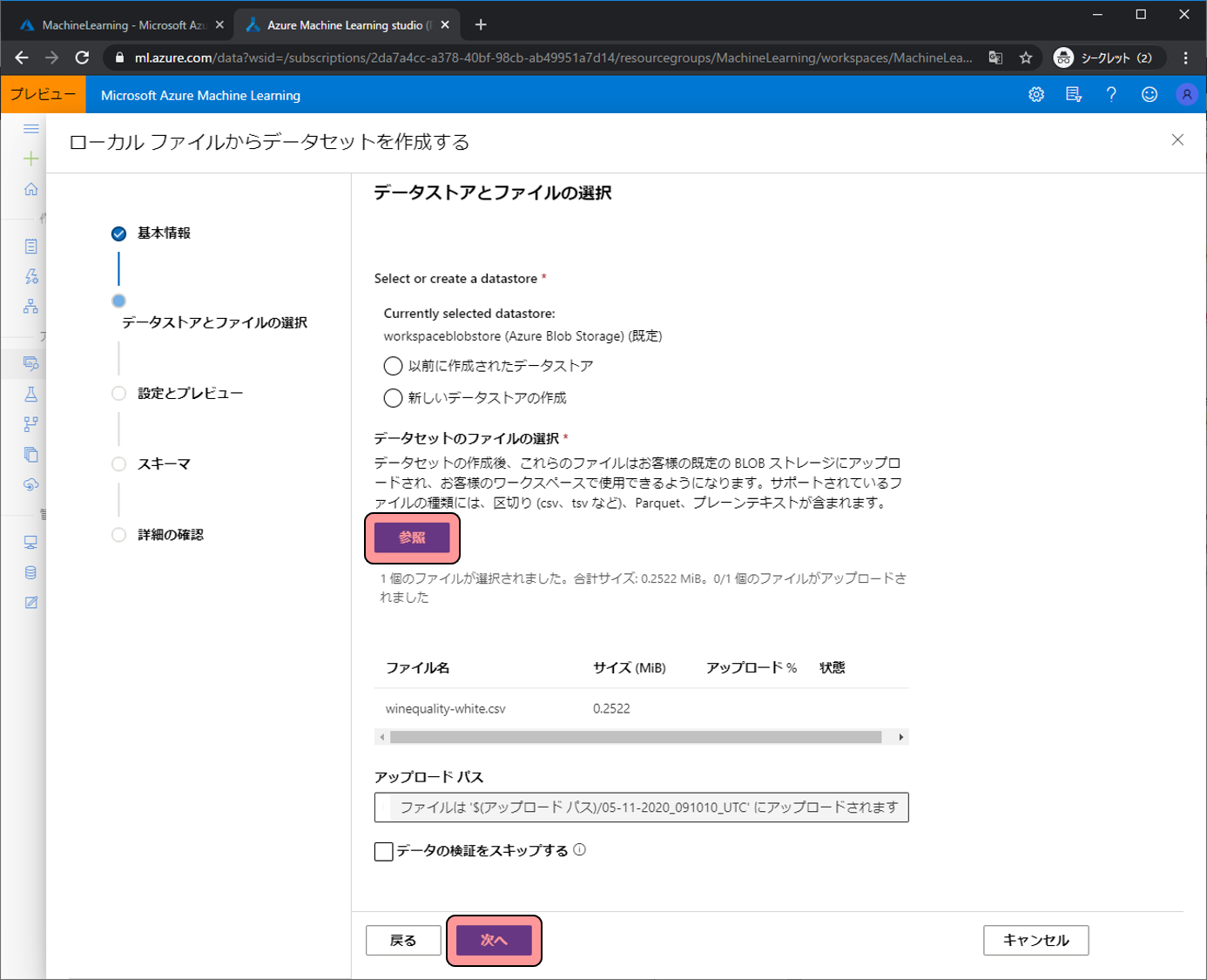Open the smiley feedback icon
The image size is (1207, 980).
pyautogui.click(x=1150, y=95)
